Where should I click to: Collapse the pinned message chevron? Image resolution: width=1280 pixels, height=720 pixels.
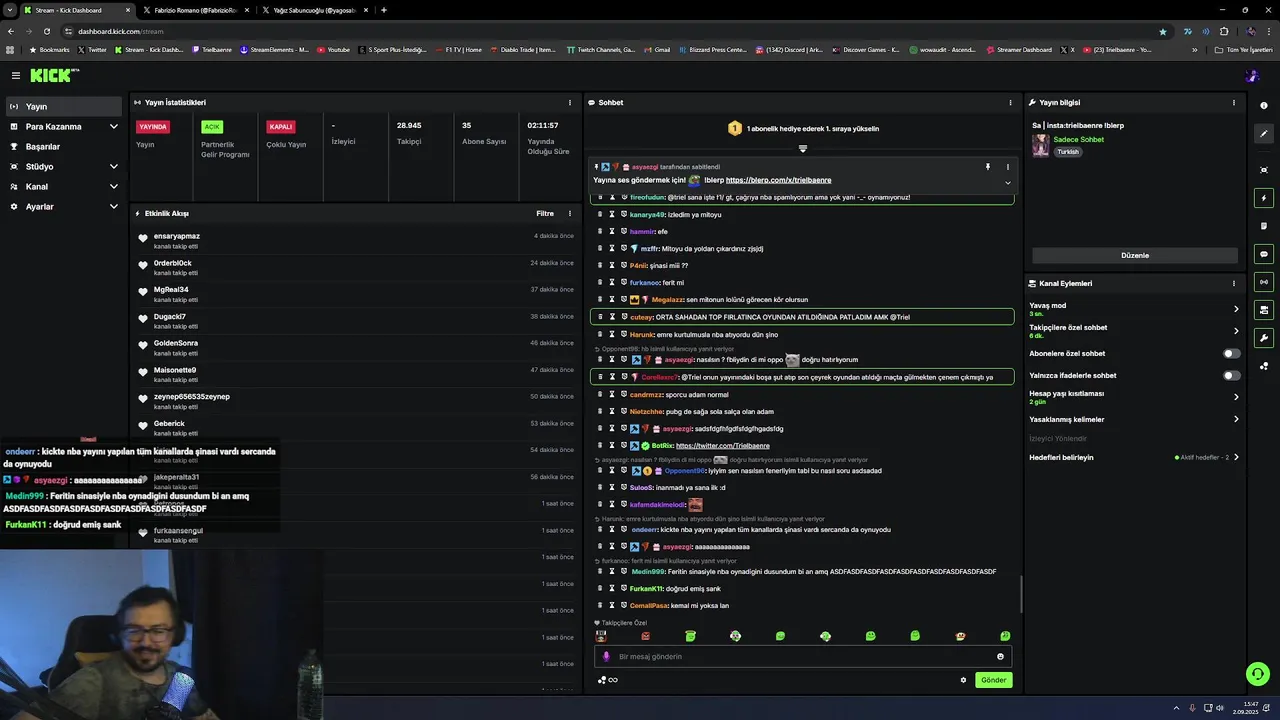1007,183
